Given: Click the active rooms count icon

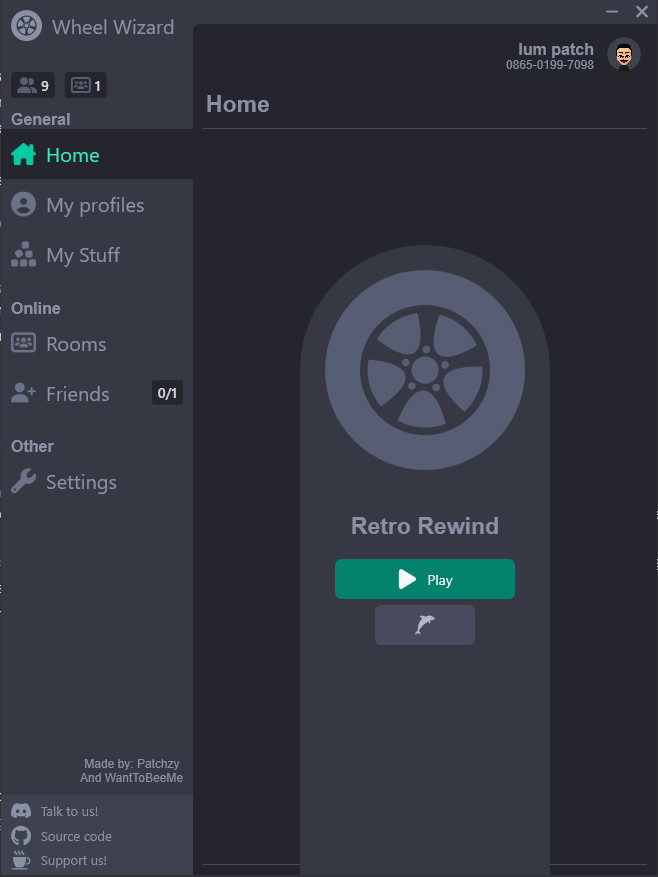Looking at the screenshot, I should tap(81, 85).
